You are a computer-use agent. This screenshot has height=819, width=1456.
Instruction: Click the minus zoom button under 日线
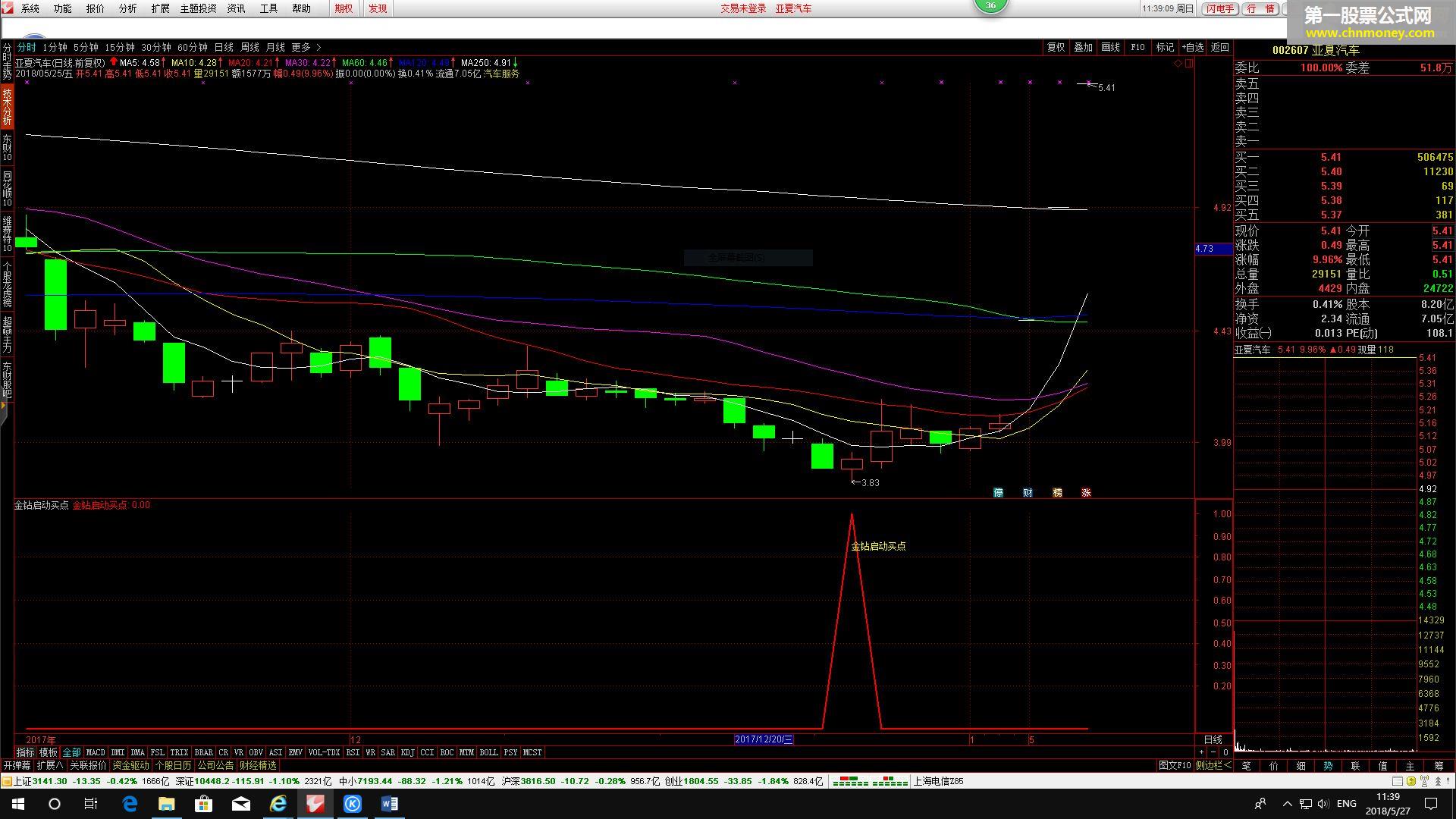(1213, 752)
